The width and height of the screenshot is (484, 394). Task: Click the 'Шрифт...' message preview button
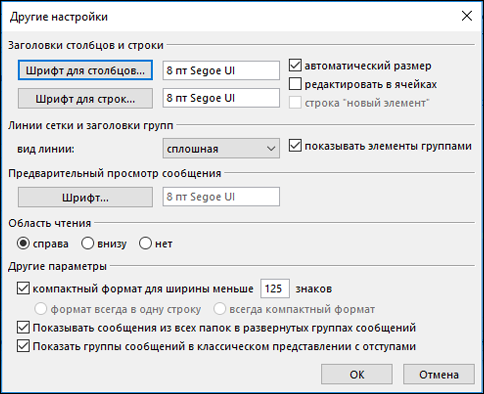tap(85, 197)
